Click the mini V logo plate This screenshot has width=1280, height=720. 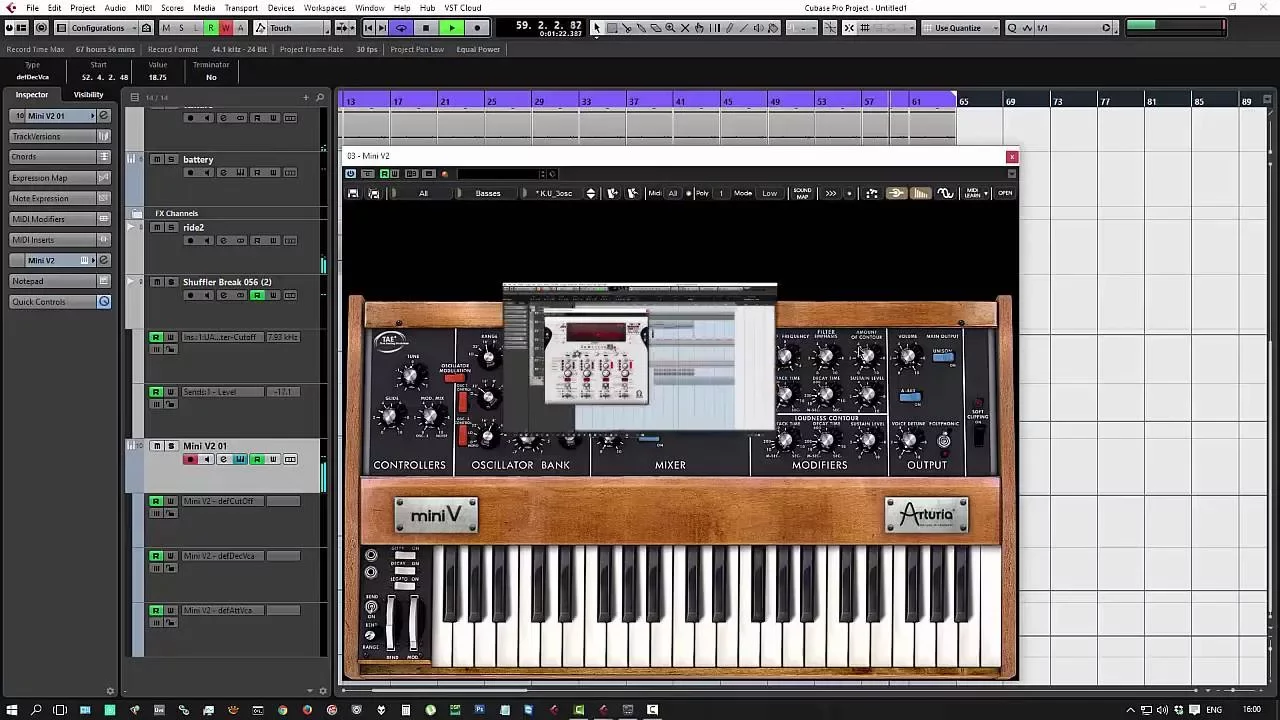pyautogui.click(x=436, y=515)
